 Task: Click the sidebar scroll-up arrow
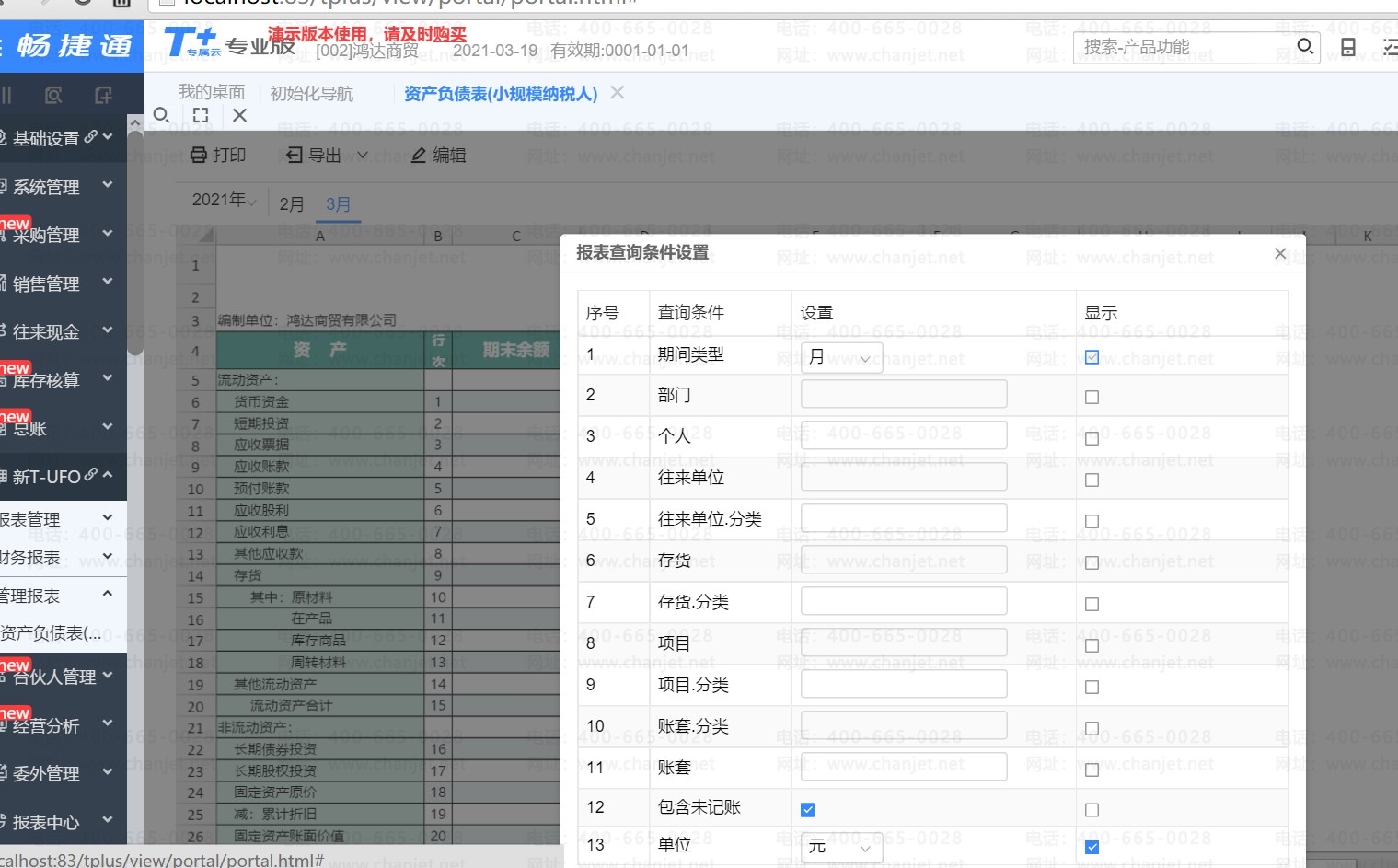(x=135, y=122)
